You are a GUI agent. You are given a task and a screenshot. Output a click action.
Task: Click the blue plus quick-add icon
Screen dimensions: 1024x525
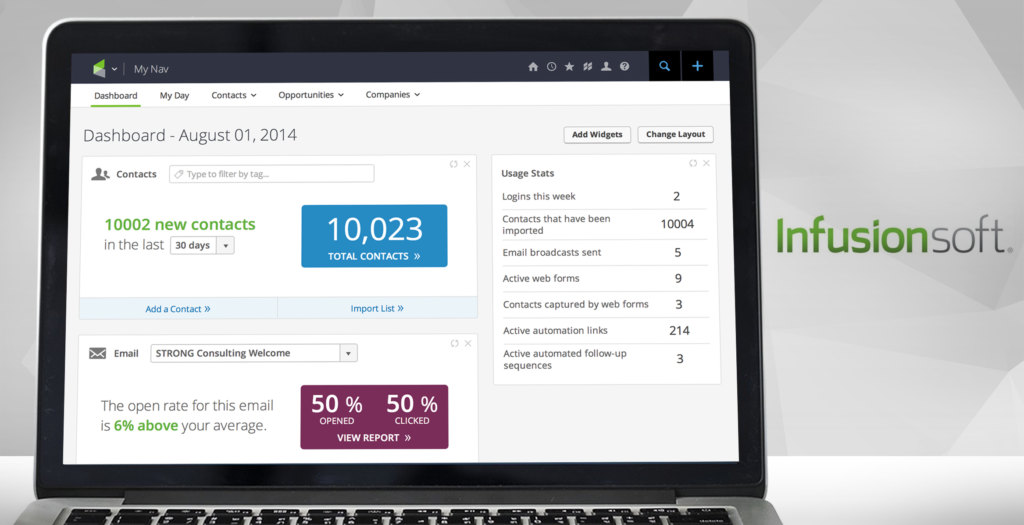pos(697,66)
